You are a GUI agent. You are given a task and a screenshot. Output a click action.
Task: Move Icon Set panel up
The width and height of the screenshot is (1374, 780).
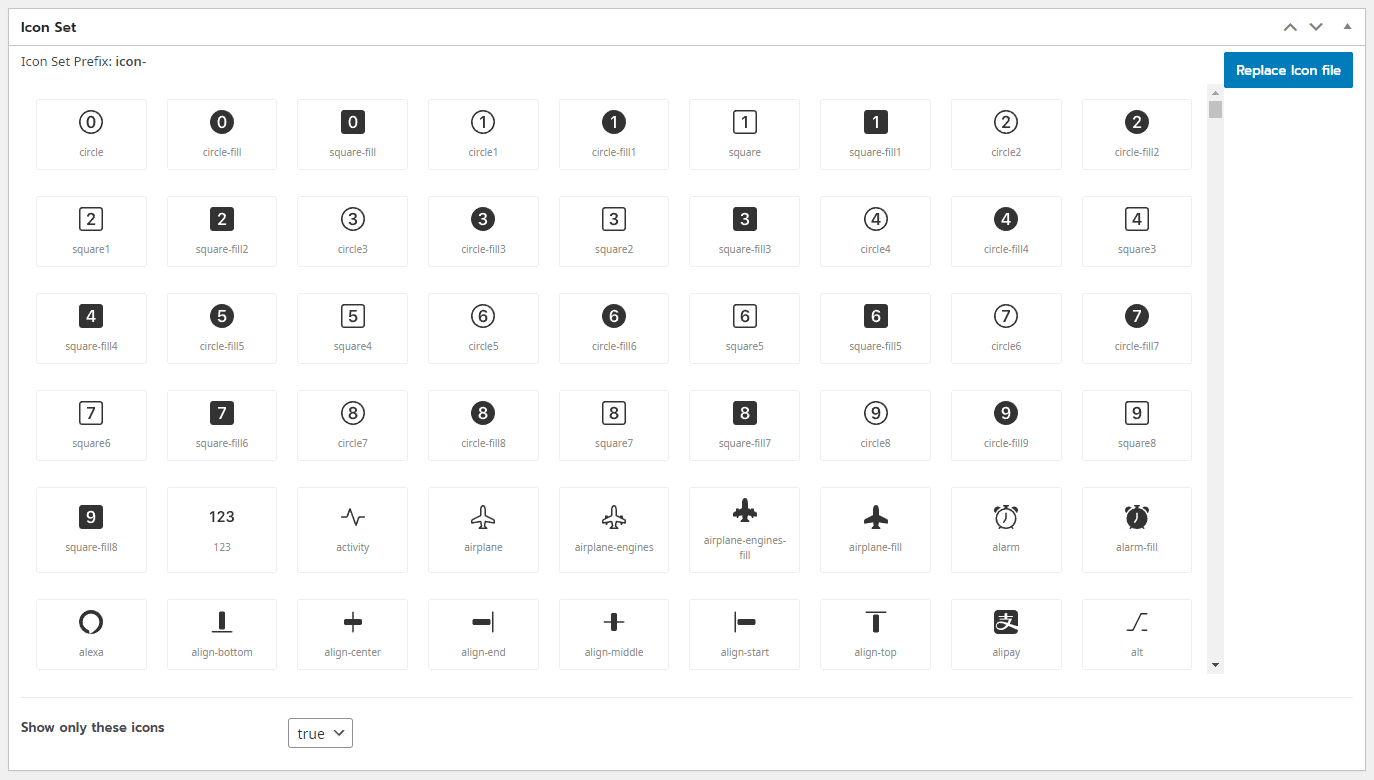tap(1290, 27)
